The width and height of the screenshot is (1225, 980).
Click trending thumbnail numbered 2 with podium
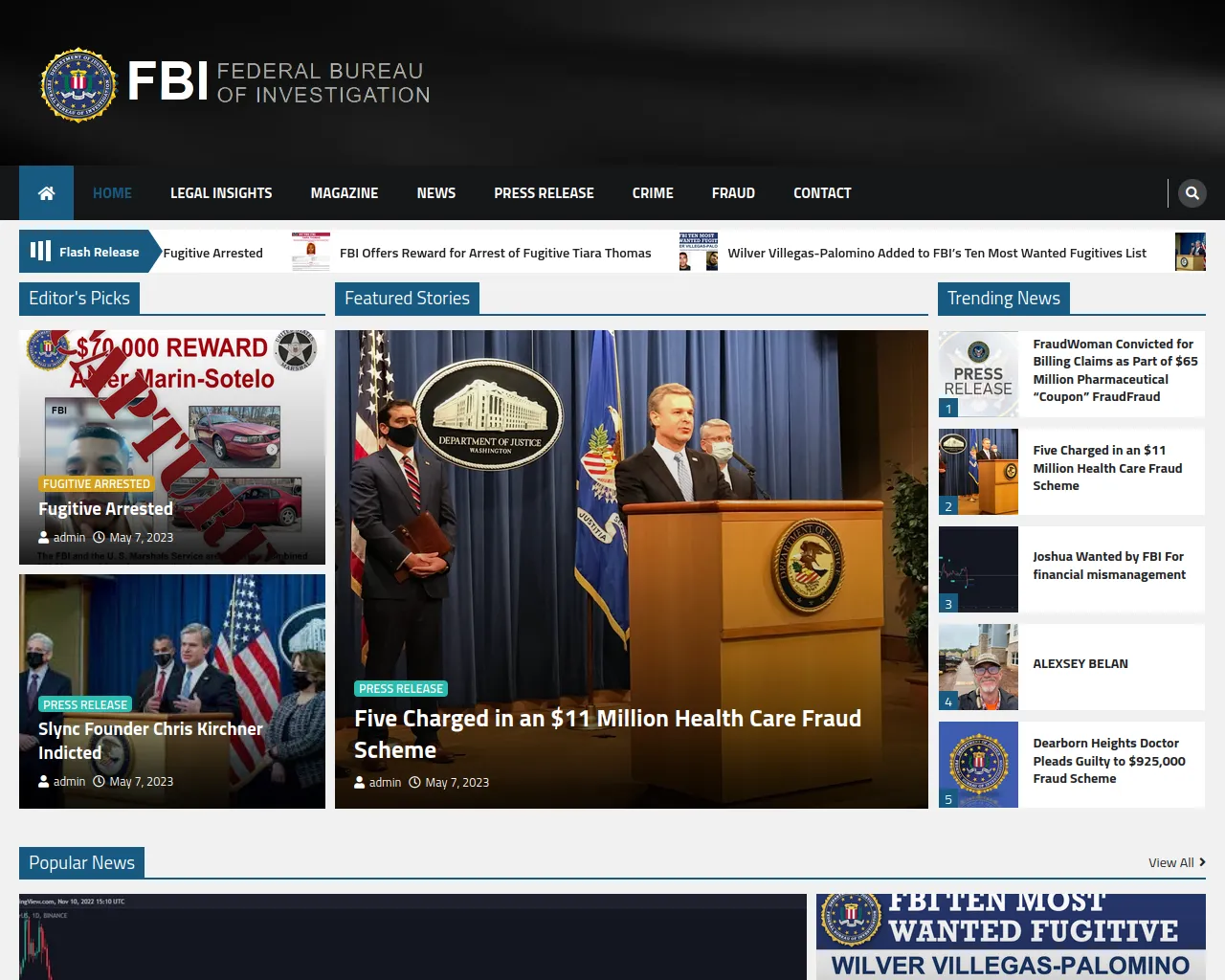(978, 472)
